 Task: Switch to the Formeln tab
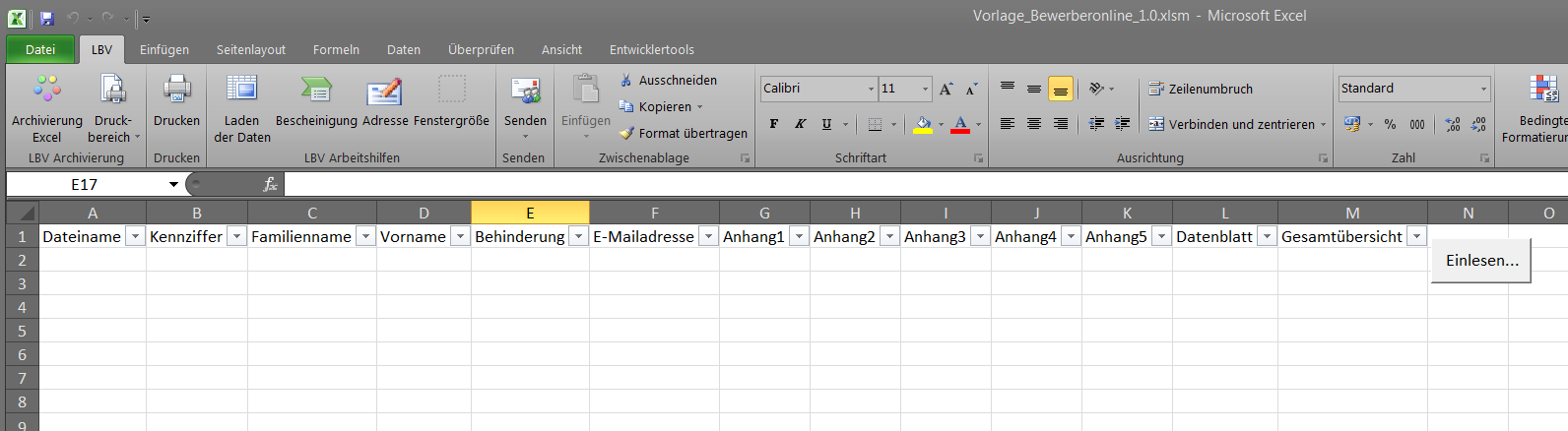click(x=336, y=49)
